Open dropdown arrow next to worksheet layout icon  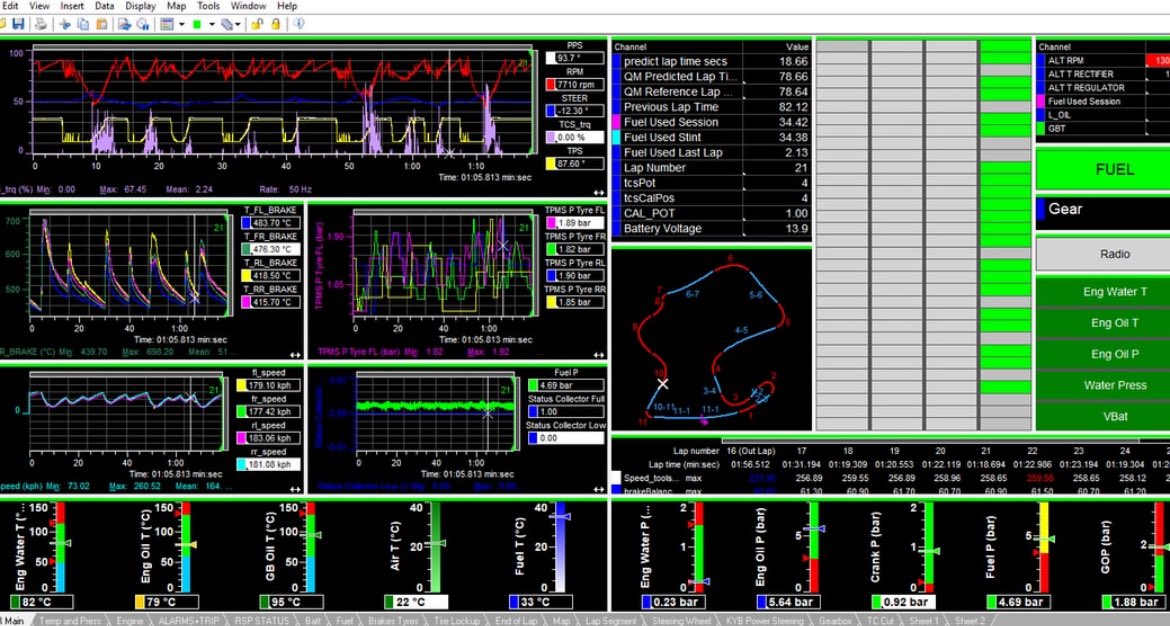(181, 25)
